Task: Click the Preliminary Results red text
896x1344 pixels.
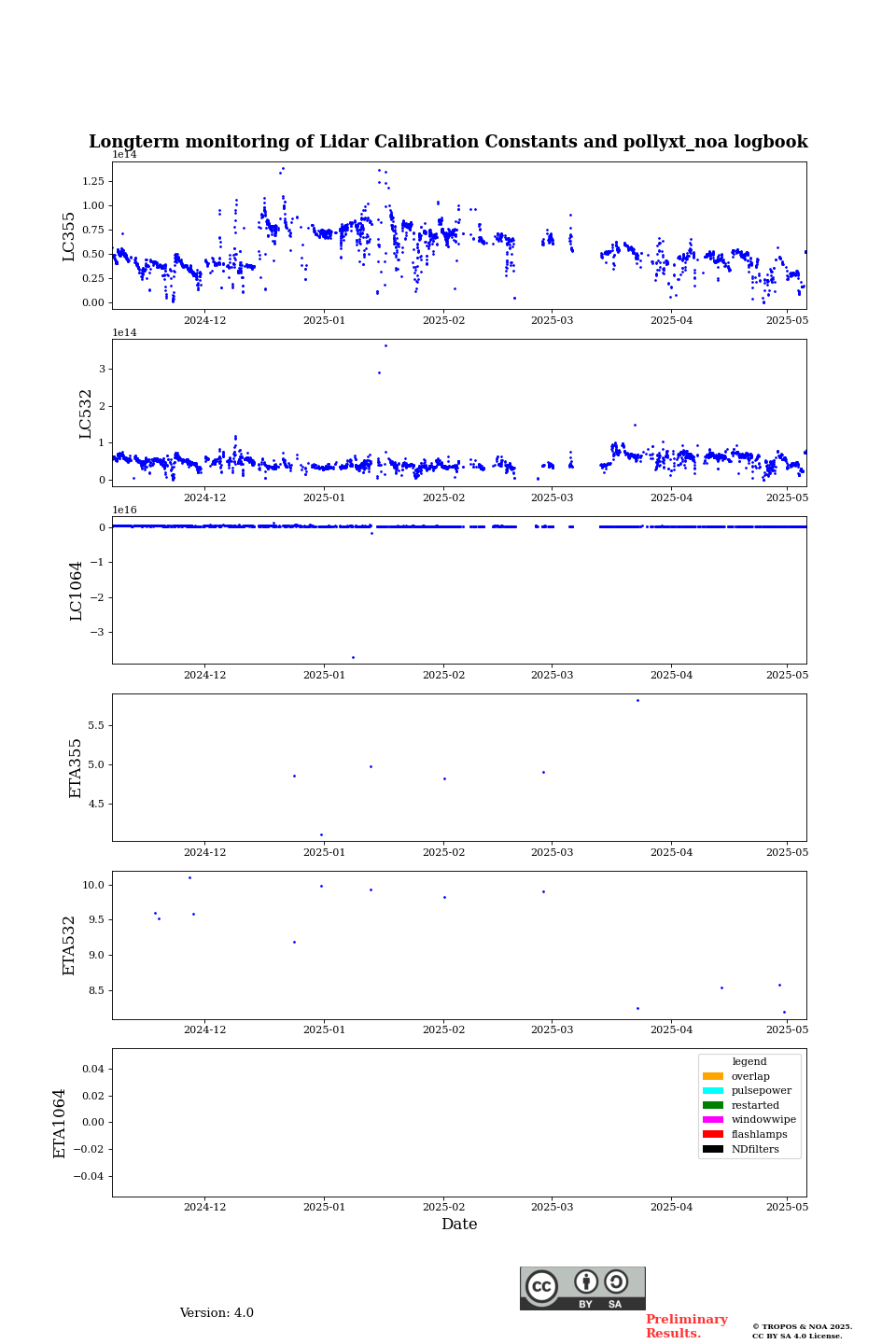Action: click(686, 1326)
